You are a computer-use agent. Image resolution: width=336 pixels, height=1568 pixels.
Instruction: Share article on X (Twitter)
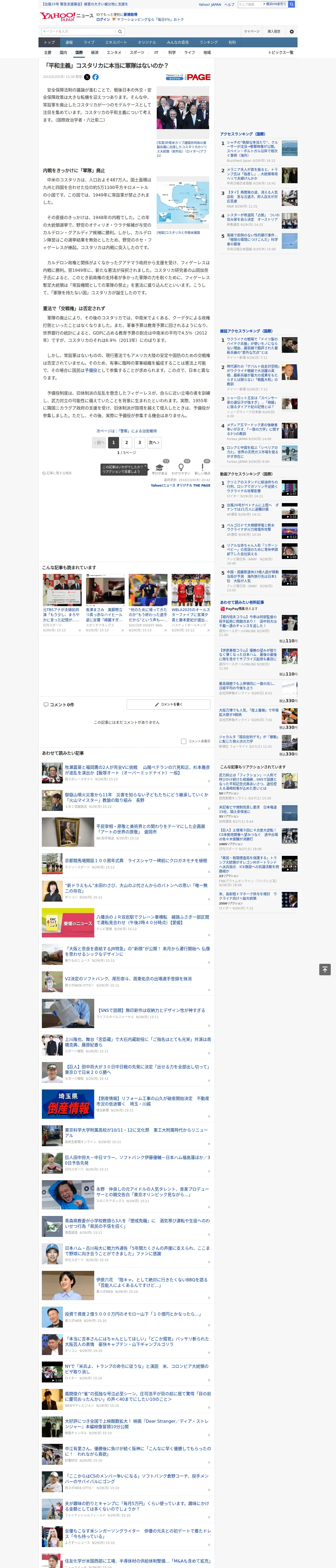click(x=87, y=77)
